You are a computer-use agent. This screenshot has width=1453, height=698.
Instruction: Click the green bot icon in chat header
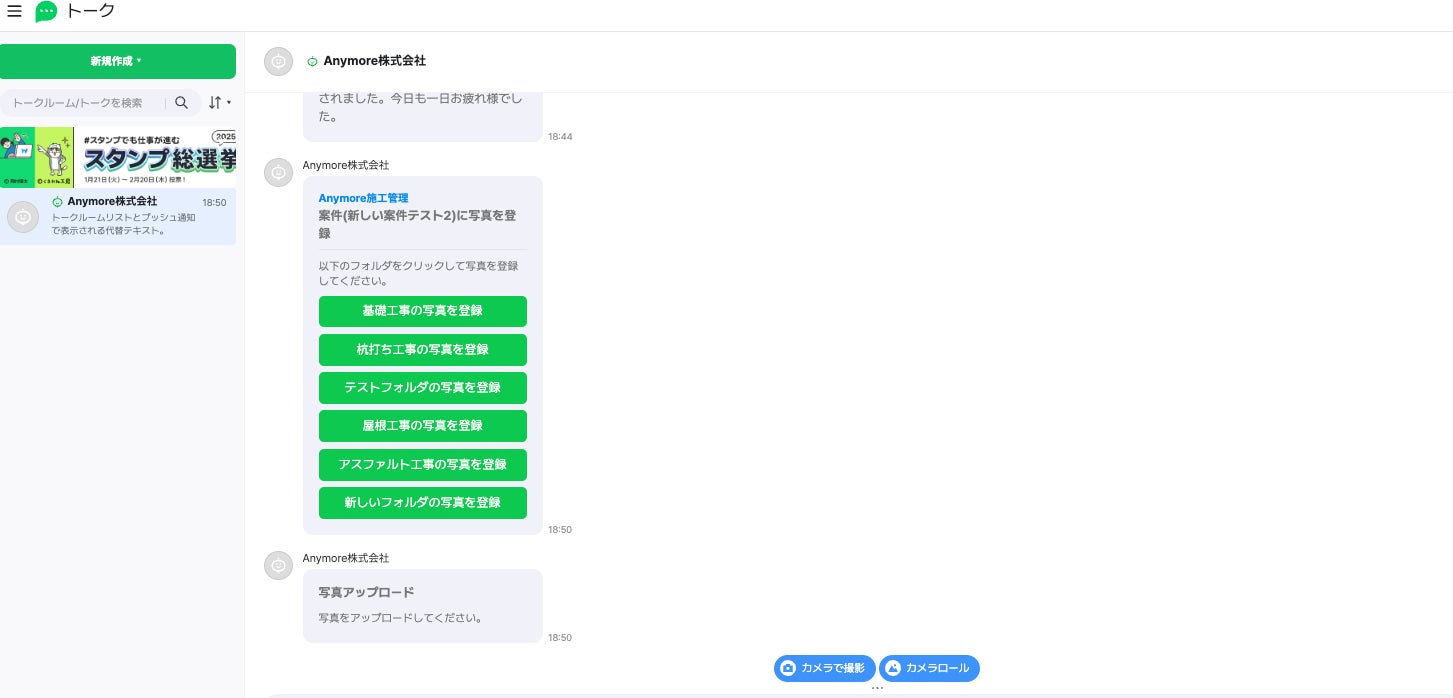[312, 61]
